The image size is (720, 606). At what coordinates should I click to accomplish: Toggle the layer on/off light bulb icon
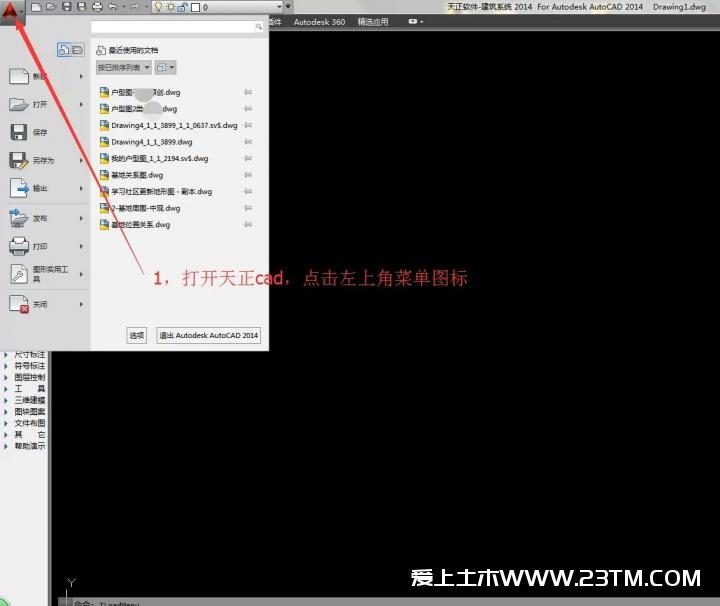(x=158, y=7)
